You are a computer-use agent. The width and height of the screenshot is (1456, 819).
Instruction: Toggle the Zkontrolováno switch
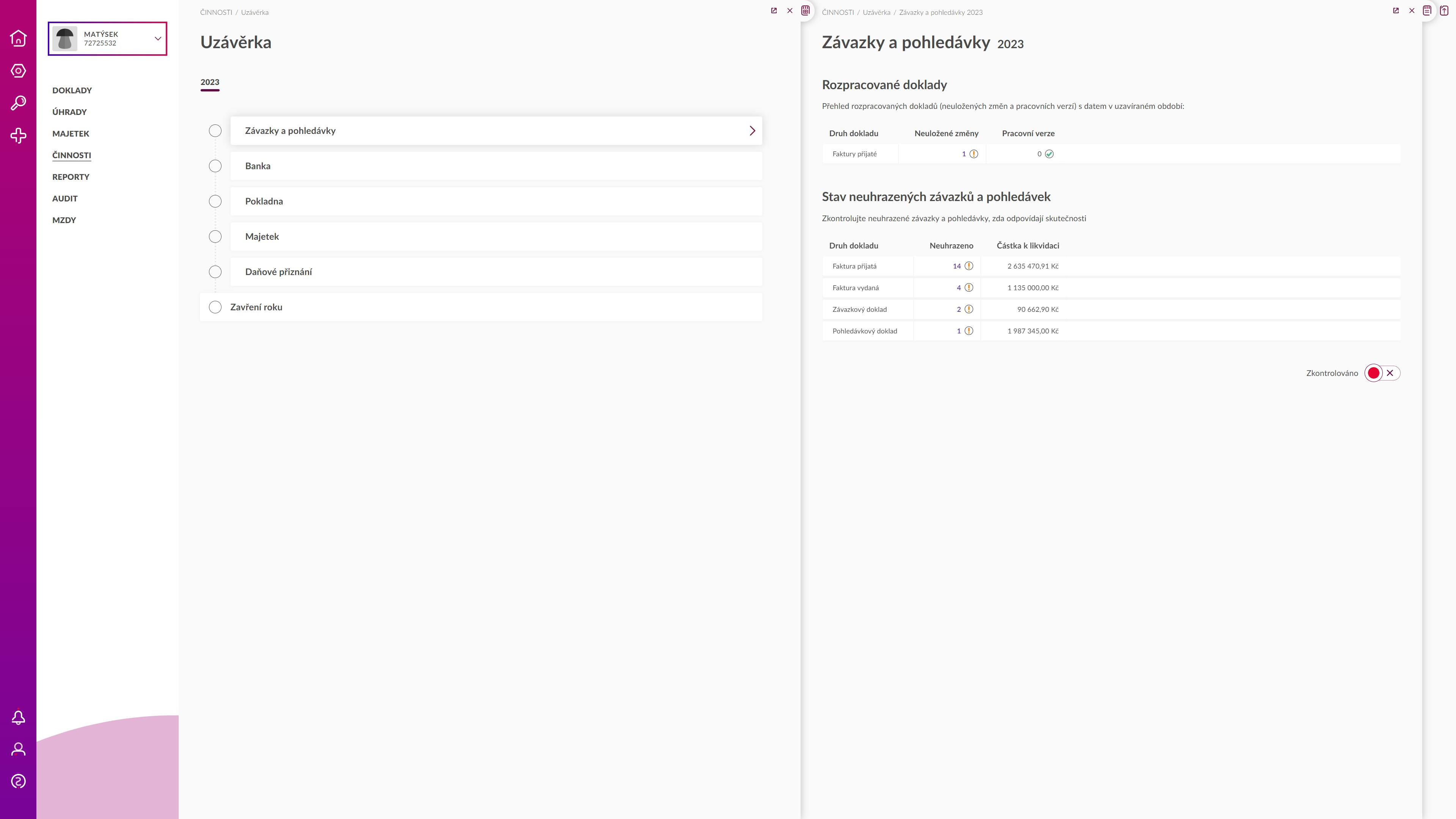(1382, 373)
